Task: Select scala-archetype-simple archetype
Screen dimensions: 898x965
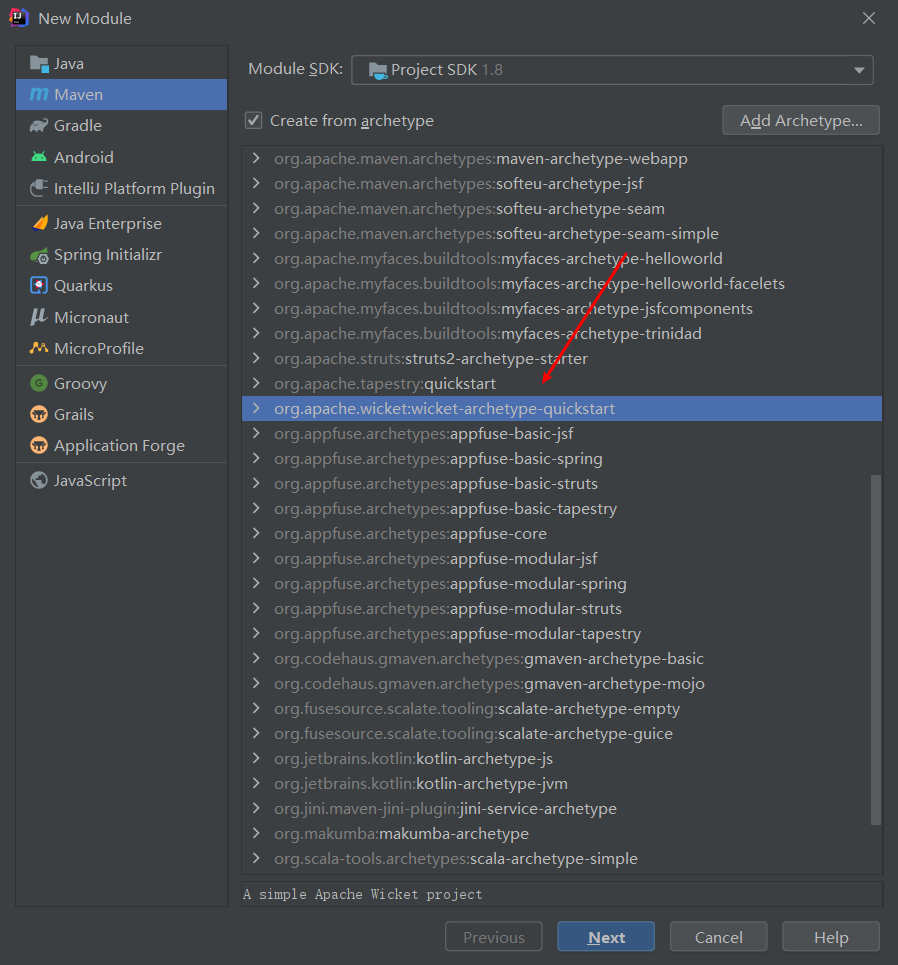Action: (x=562, y=859)
